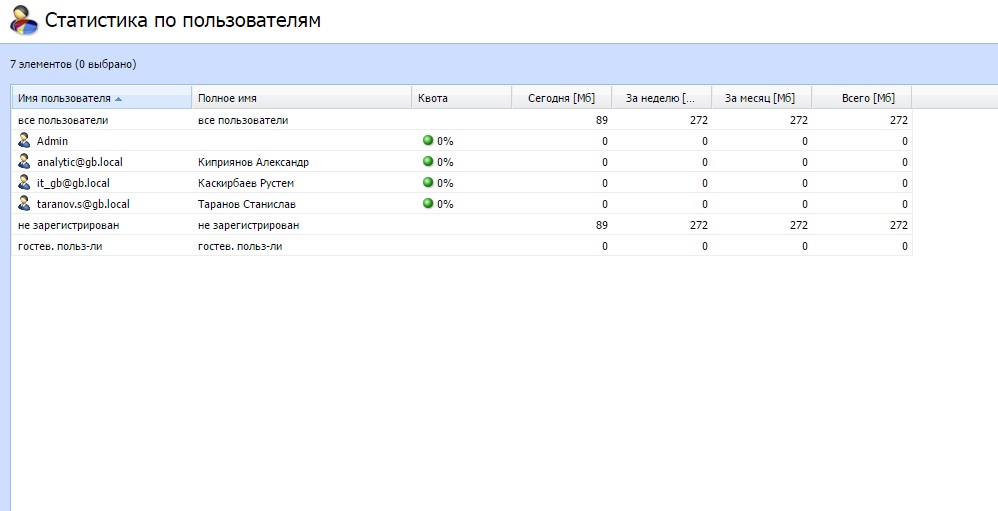Click the 0% quota value for taranov.s@gb.local

click(445, 204)
